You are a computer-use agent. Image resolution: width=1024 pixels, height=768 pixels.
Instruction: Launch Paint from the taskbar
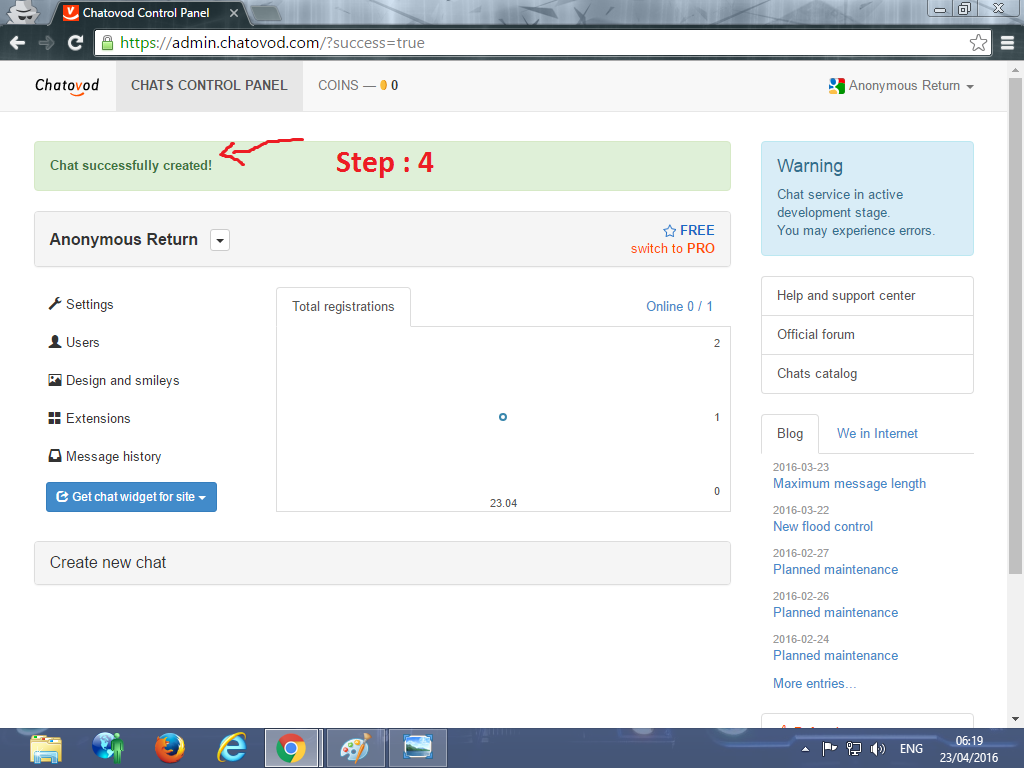[x=355, y=747]
